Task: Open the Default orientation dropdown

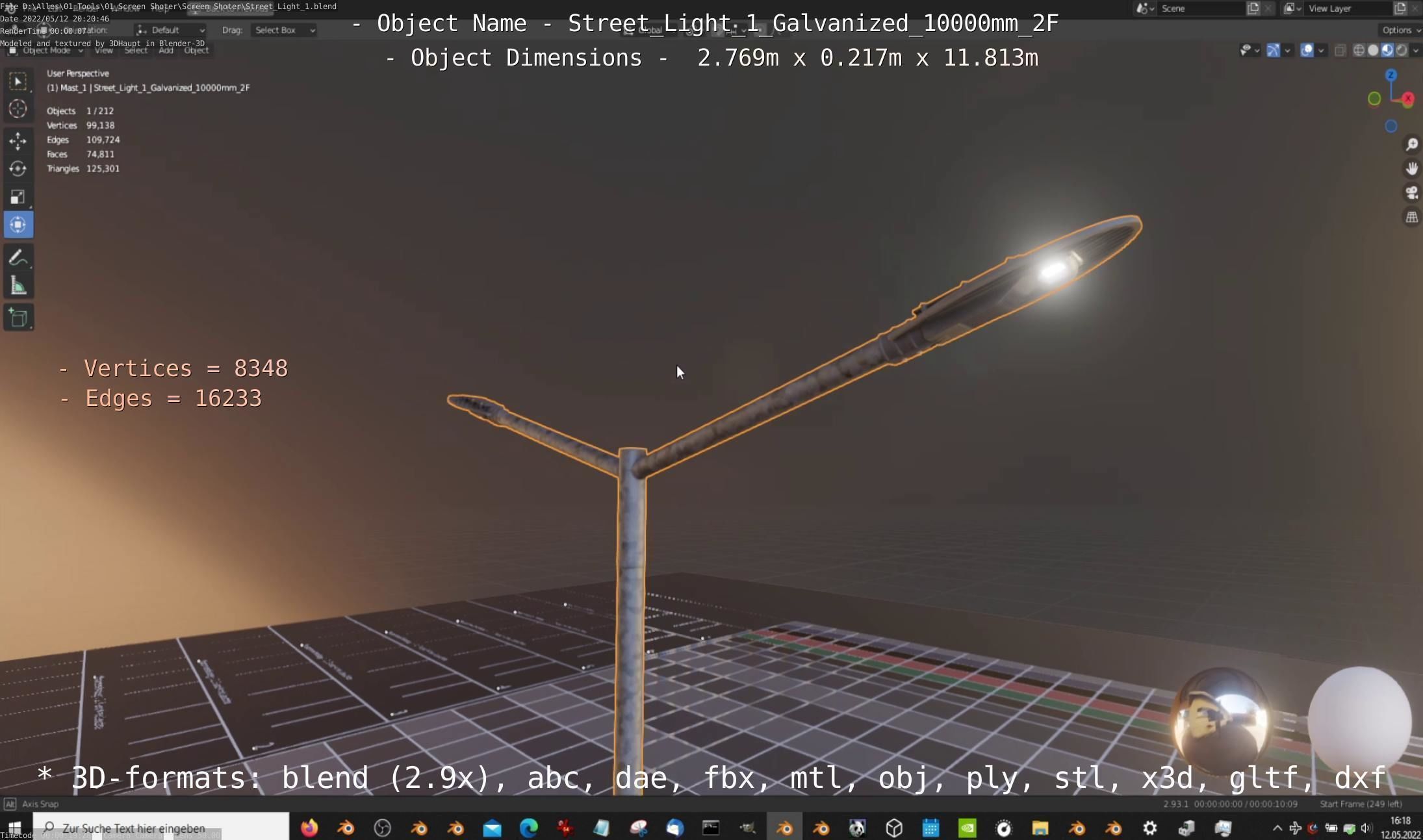Action: (x=171, y=30)
